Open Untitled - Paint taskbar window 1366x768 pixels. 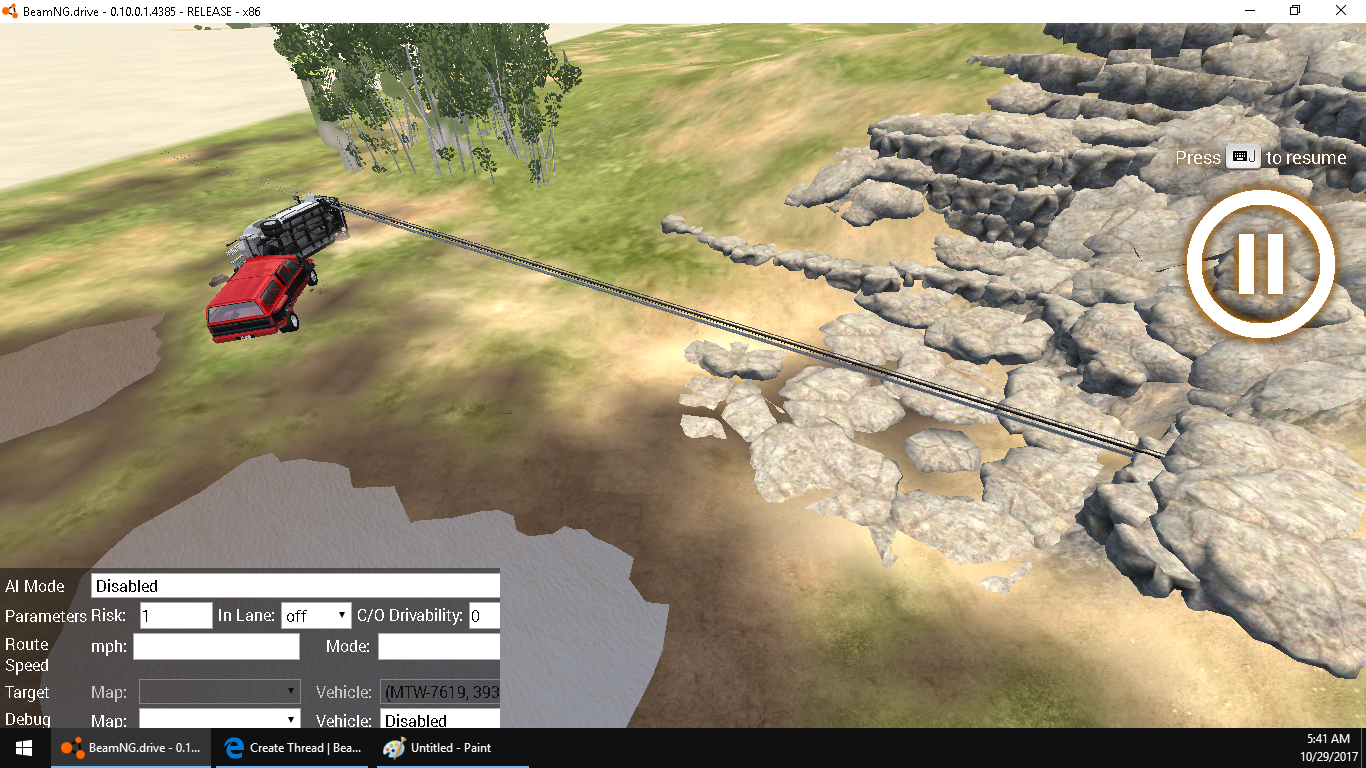(x=452, y=748)
